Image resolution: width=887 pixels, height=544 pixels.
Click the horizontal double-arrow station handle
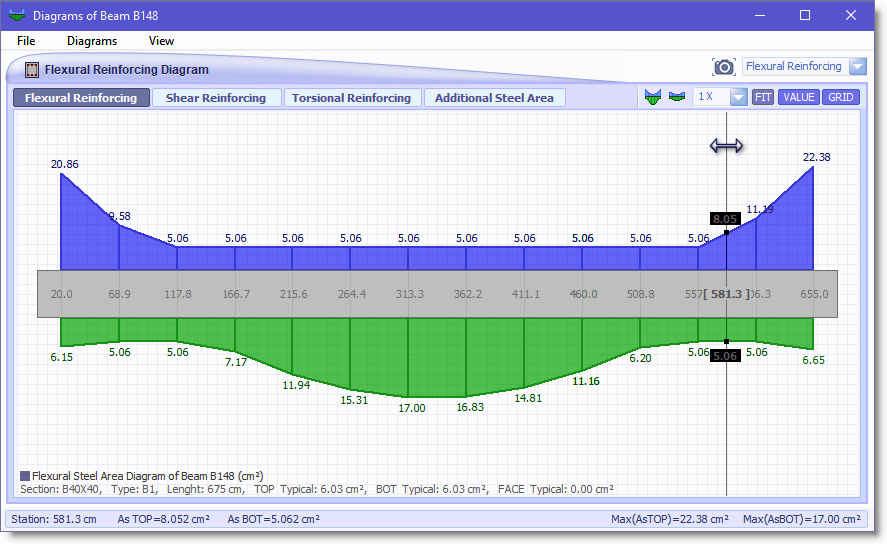coord(726,146)
